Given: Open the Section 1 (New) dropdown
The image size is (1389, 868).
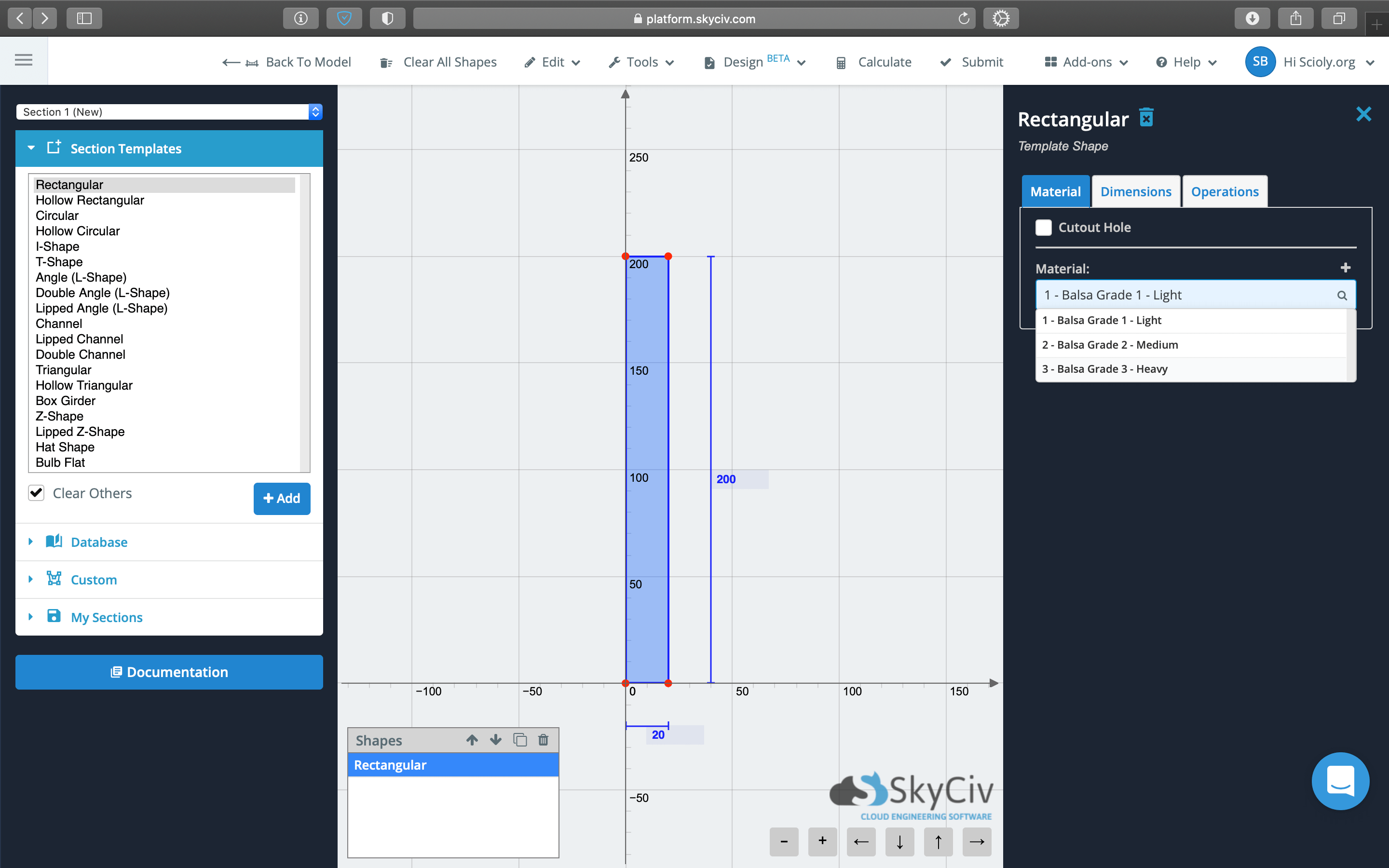Looking at the screenshot, I should click(169, 112).
